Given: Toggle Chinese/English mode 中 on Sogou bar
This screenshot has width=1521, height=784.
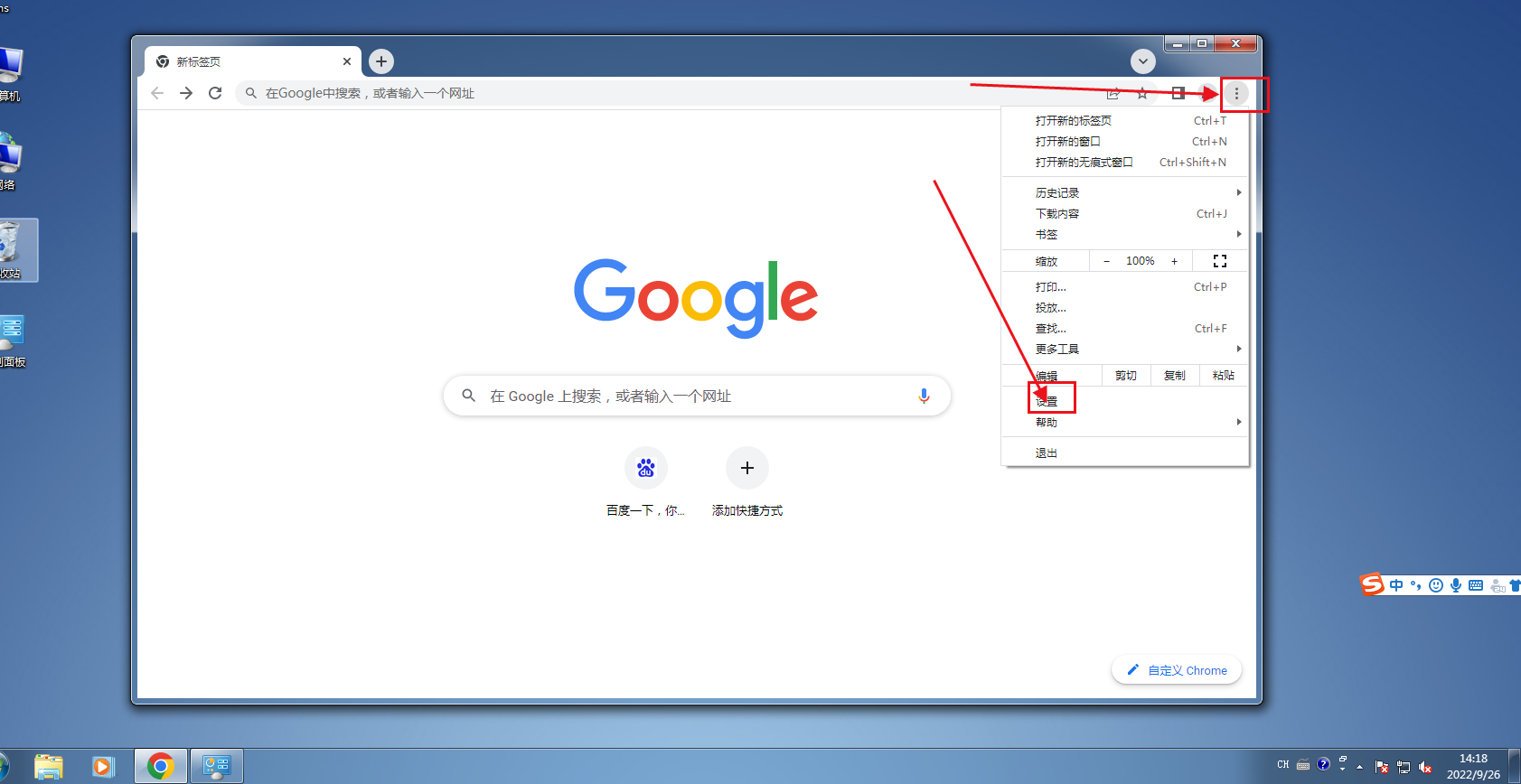Looking at the screenshot, I should [x=1396, y=585].
